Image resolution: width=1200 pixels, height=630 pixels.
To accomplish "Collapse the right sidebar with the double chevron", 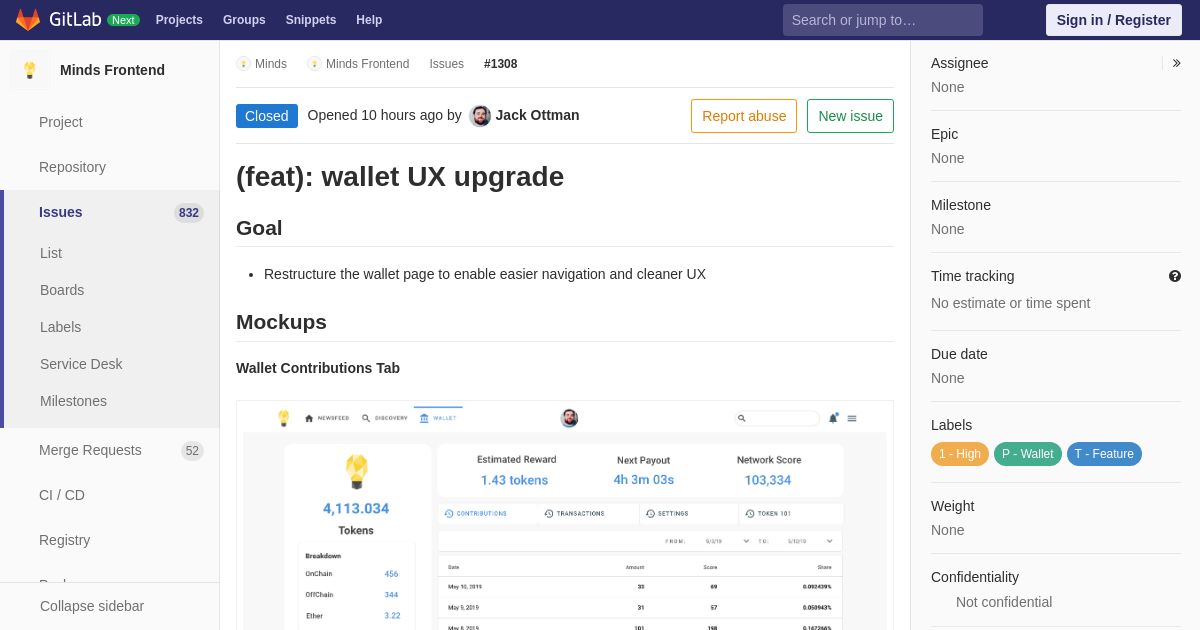I will [1176, 63].
